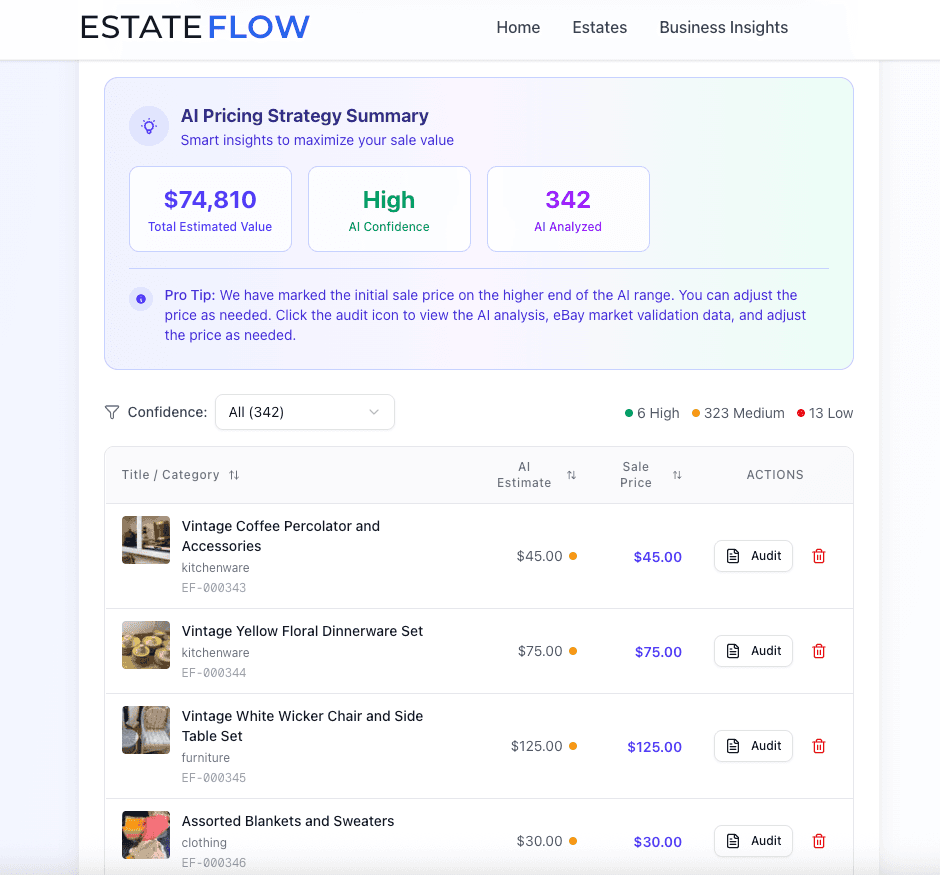
Task: Click the Vintage White Wicker Chair thumbnail image
Action: (x=146, y=730)
